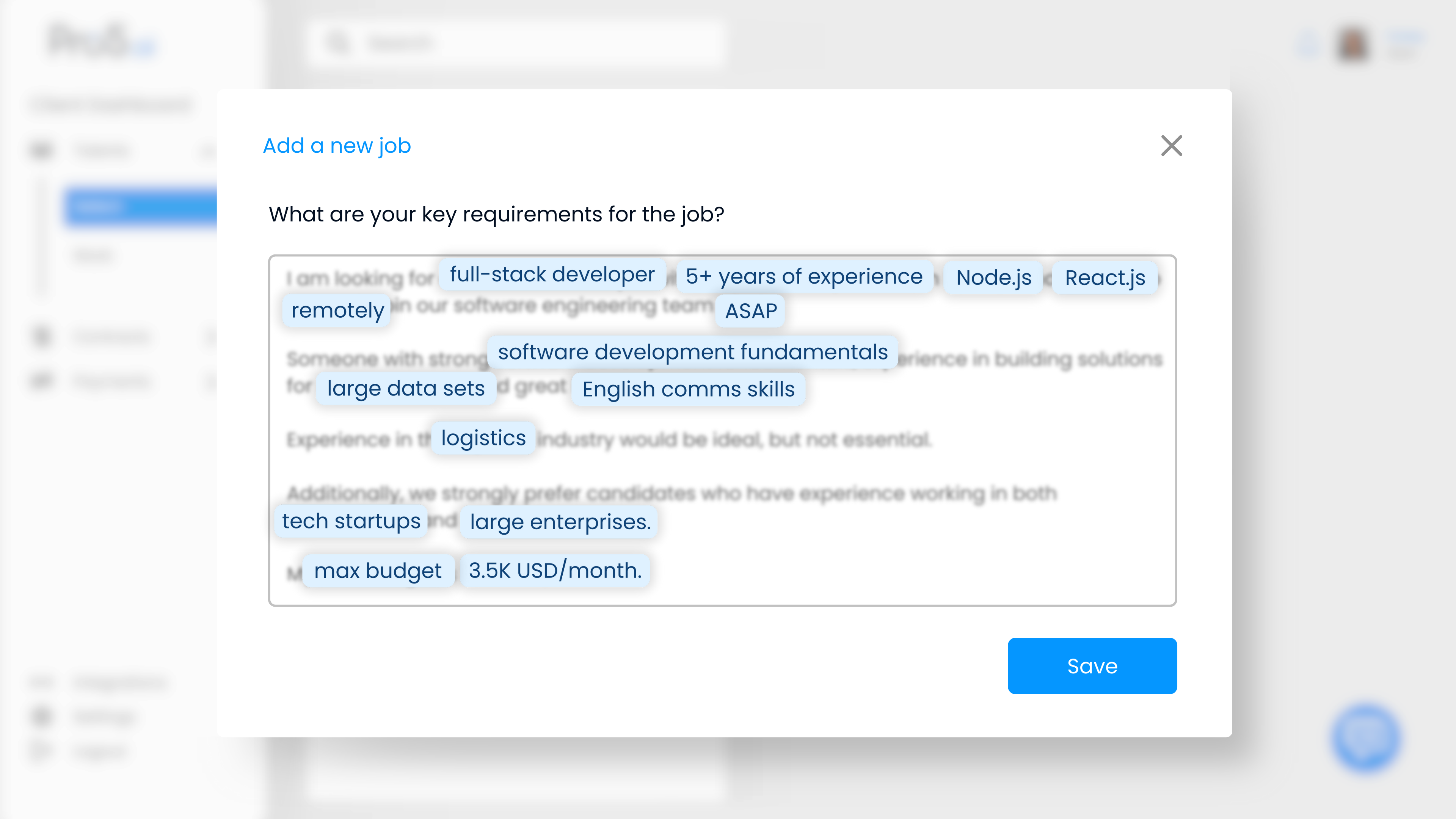Click the '5+ years of experience' tag
1456x819 pixels.
click(x=804, y=276)
